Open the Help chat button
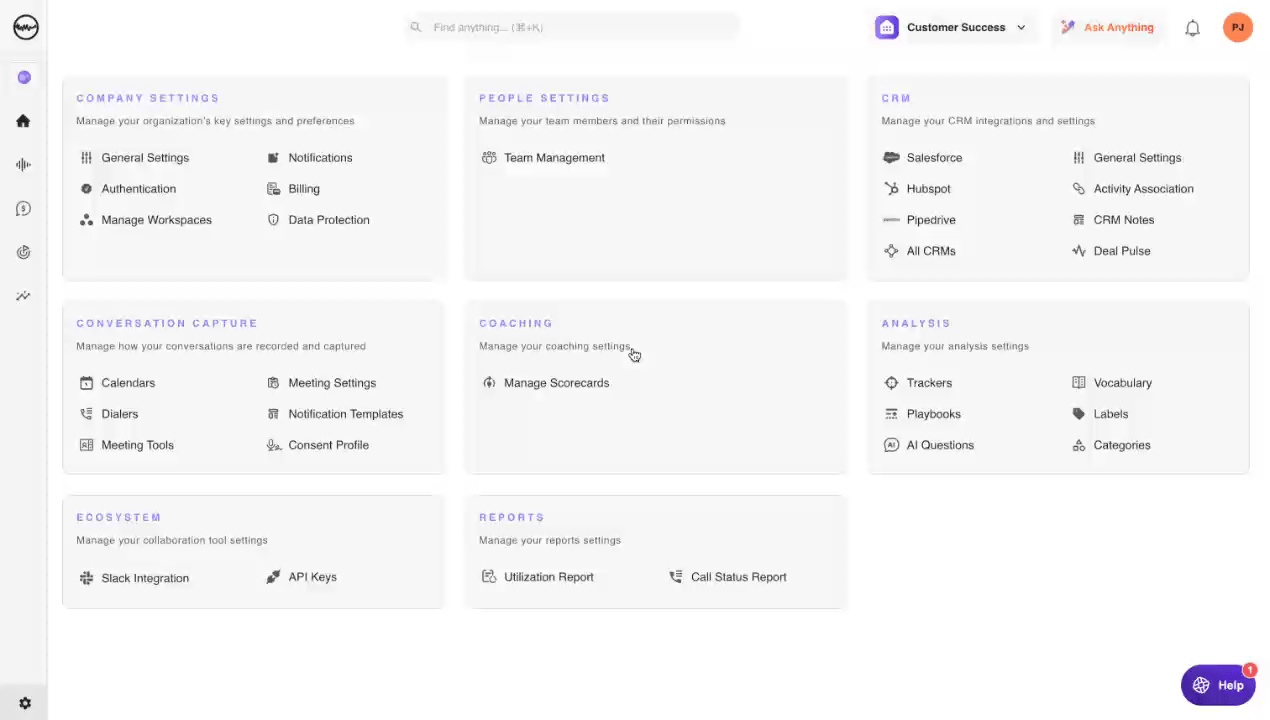 pos(1218,685)
